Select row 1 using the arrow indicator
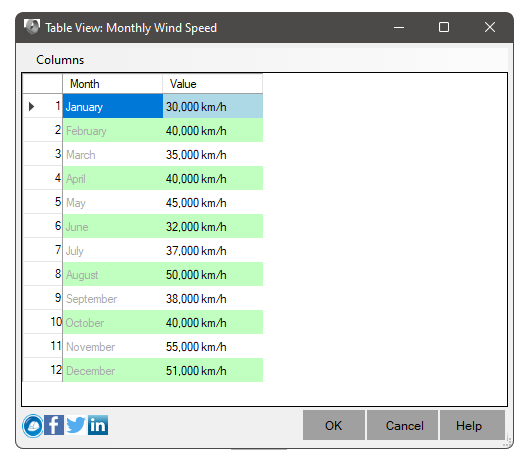The image size is (527, 461). click(x=32, y=107)
